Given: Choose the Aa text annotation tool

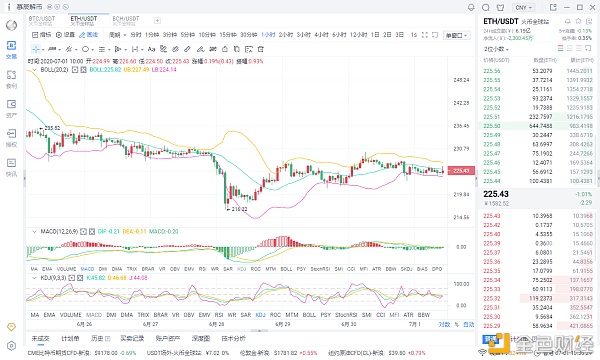Looking at the screenshot, I should click(x=151, y=49).
